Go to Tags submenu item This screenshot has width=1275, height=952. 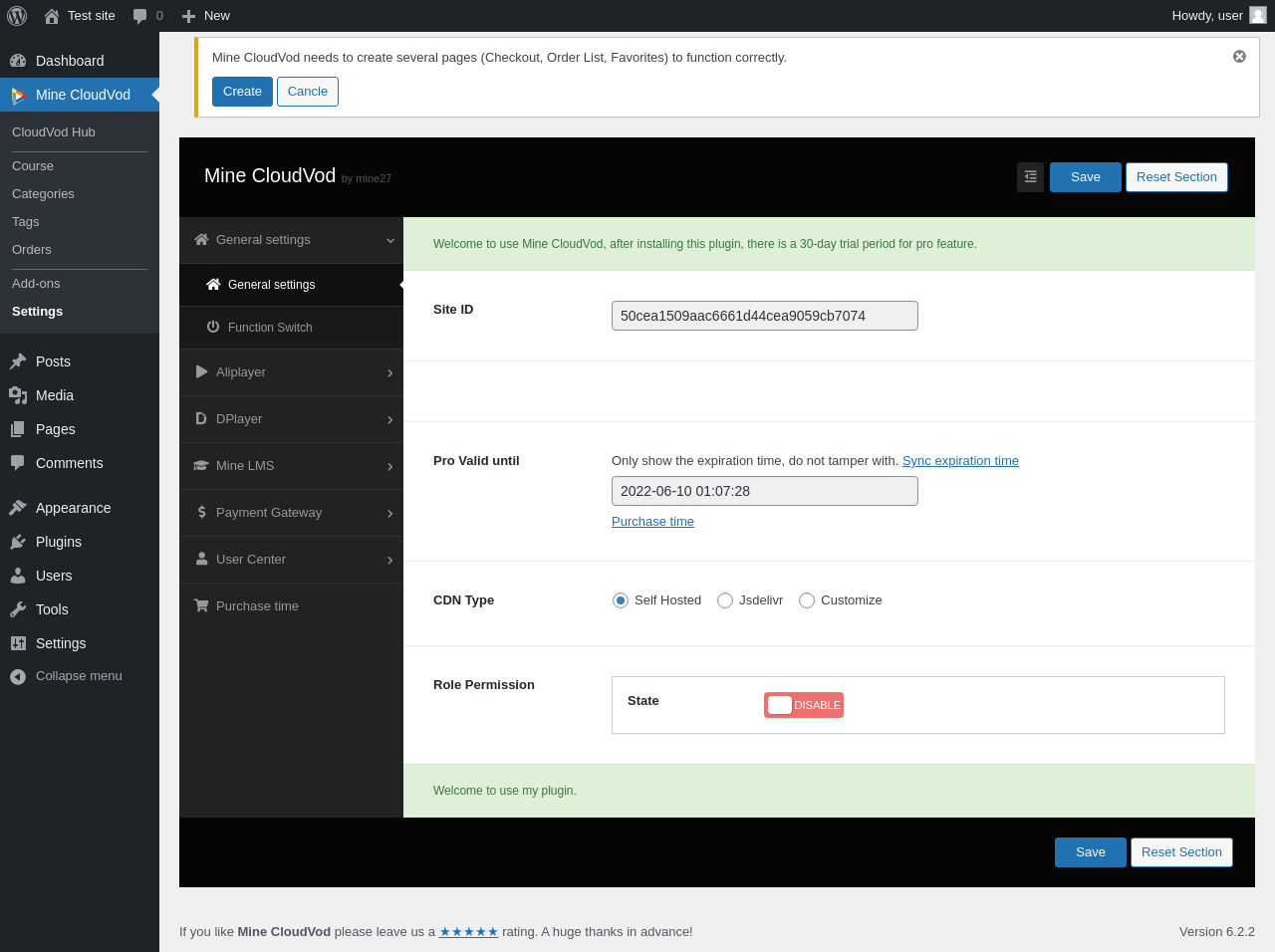(26, 222)
